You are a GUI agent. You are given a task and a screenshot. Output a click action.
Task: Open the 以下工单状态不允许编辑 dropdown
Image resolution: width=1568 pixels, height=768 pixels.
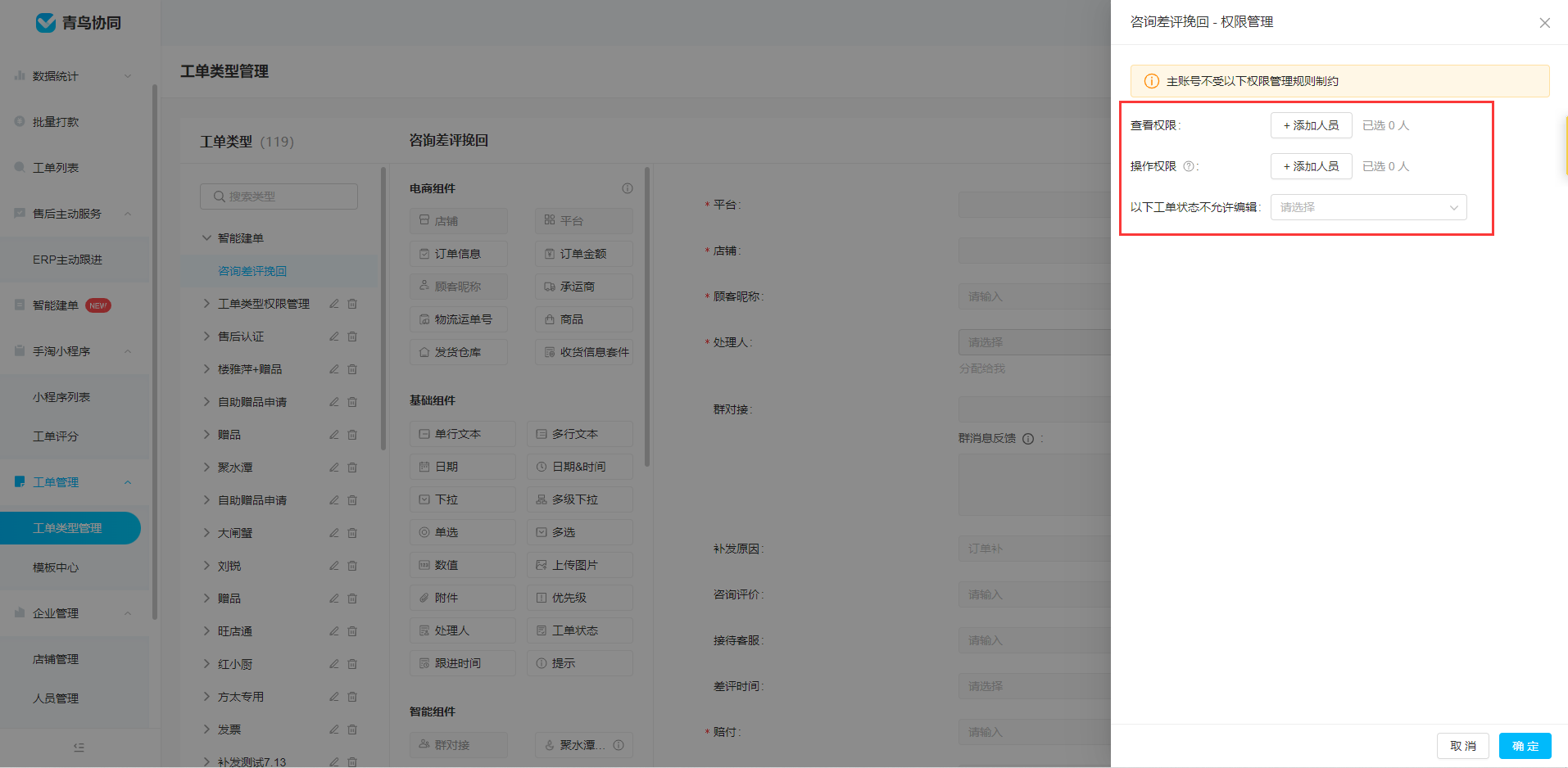point(1368,207)
